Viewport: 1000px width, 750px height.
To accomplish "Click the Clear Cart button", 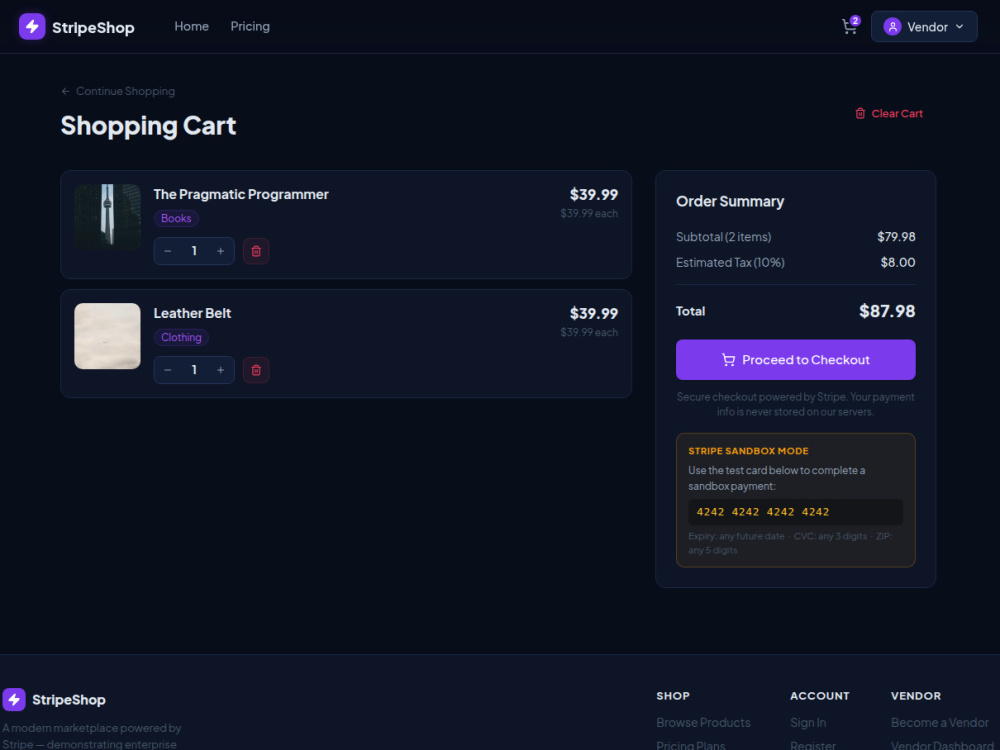I will point(888,114).
